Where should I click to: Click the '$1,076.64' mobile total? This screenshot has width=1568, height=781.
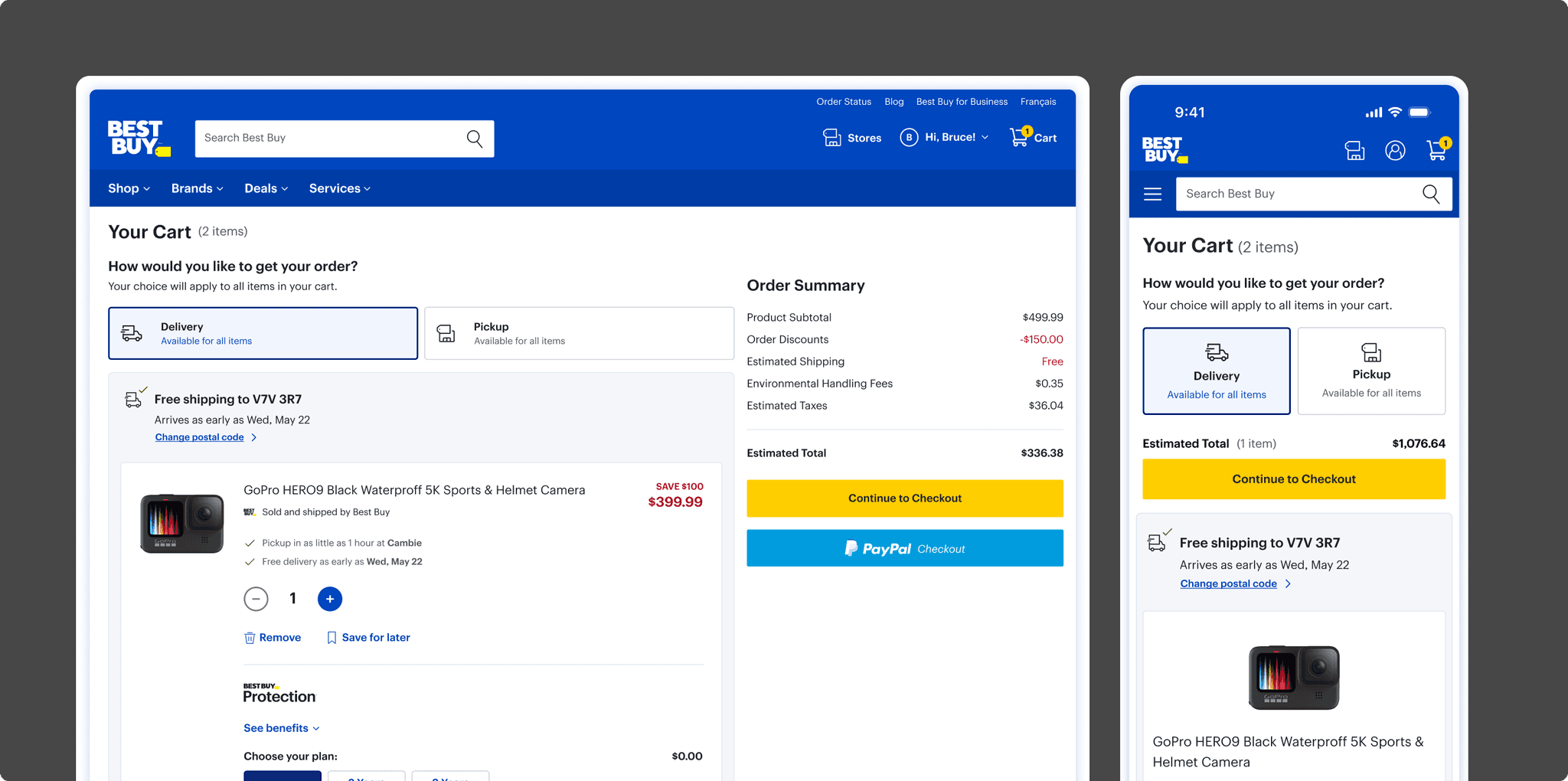[1419, 443]
